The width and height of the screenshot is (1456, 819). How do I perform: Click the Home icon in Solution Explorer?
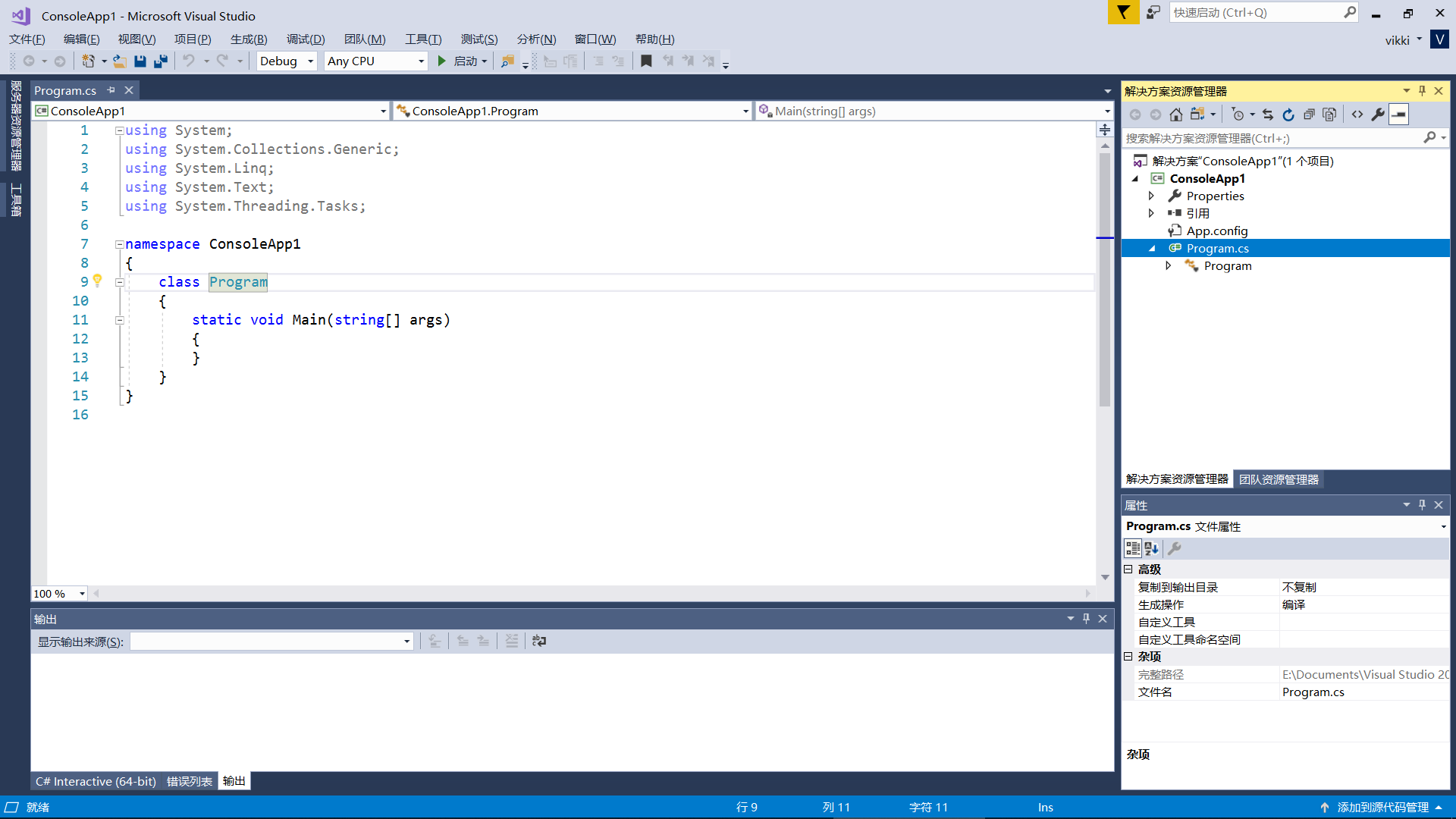[1175, 115]
